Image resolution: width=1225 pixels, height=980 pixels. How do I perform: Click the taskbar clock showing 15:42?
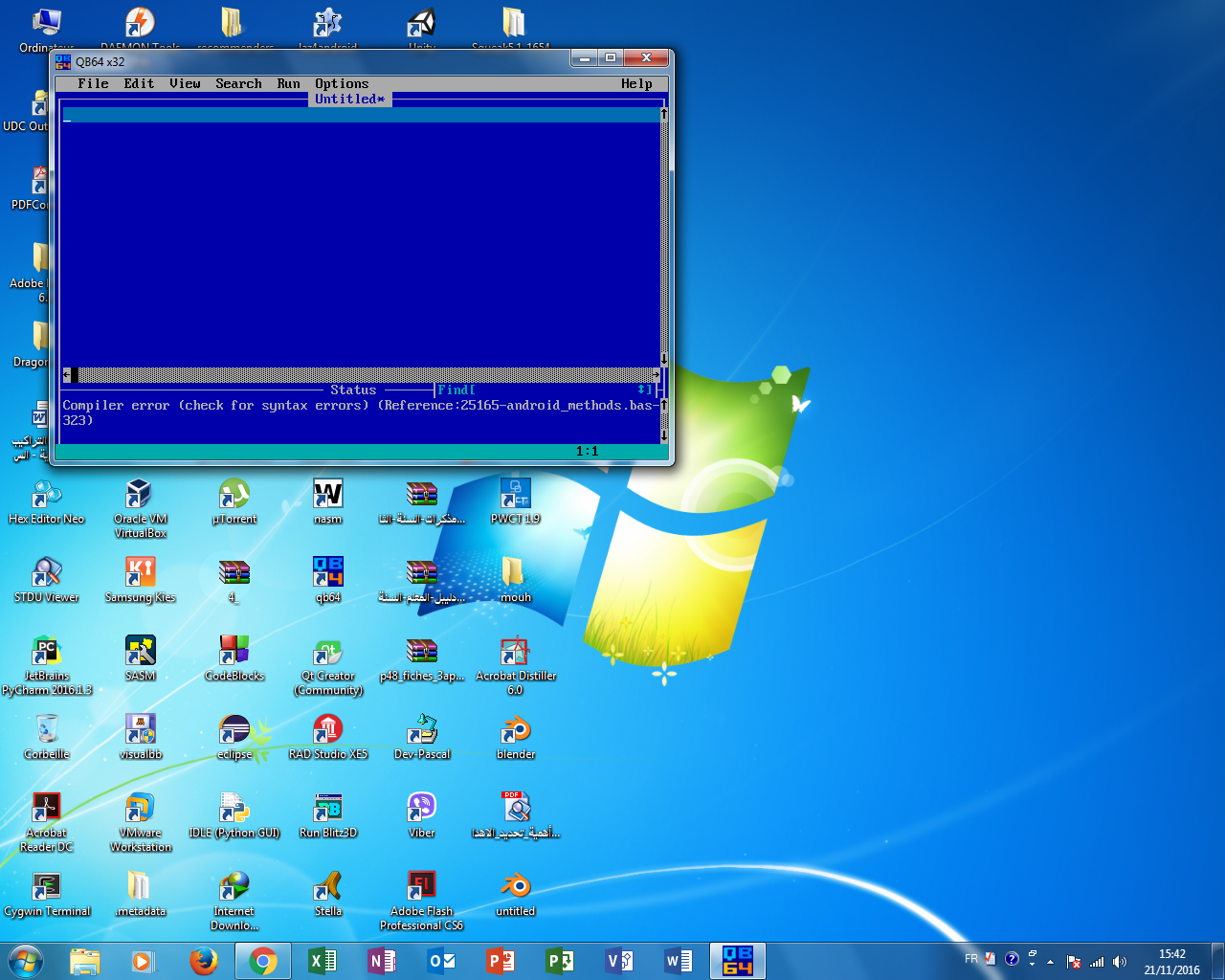tap(1171, 961)
